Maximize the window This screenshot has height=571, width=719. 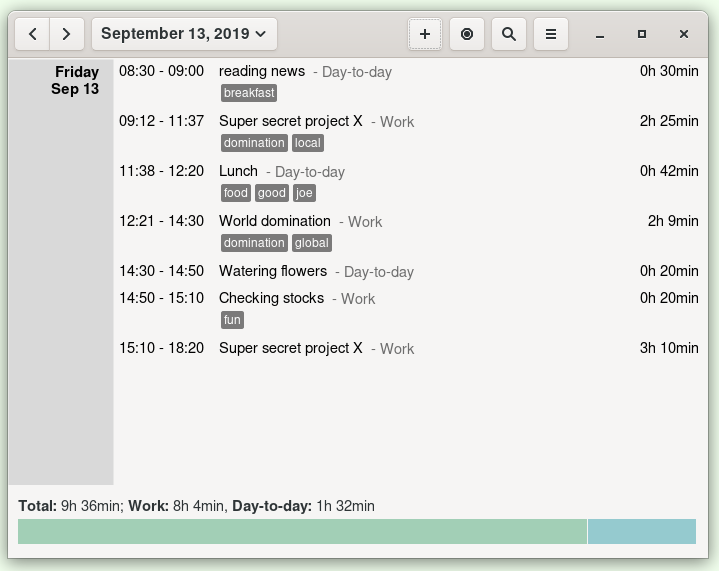point(642,34)
